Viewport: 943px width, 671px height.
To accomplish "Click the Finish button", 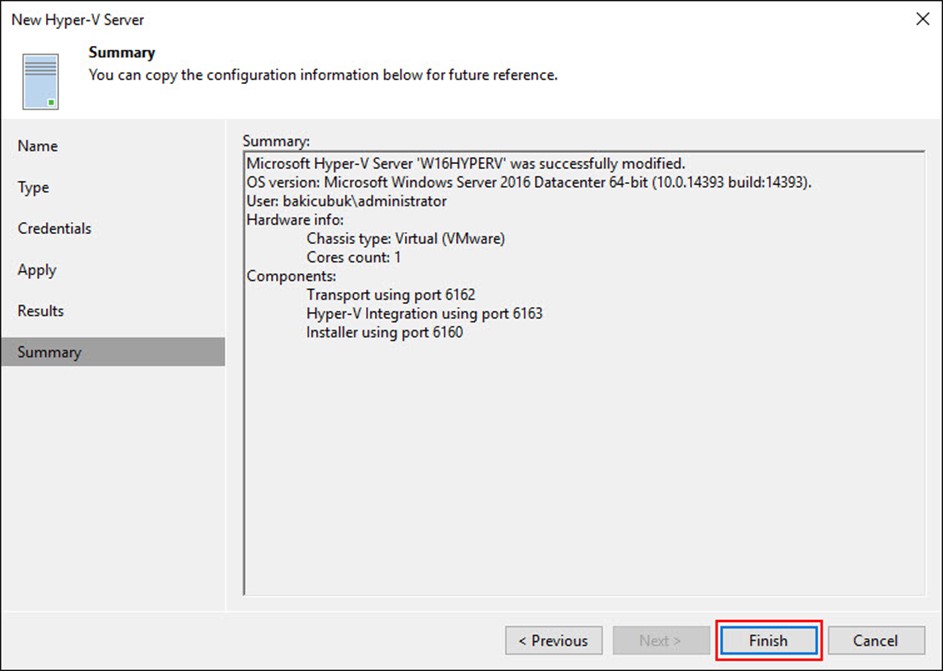I will tap(769, 640).
